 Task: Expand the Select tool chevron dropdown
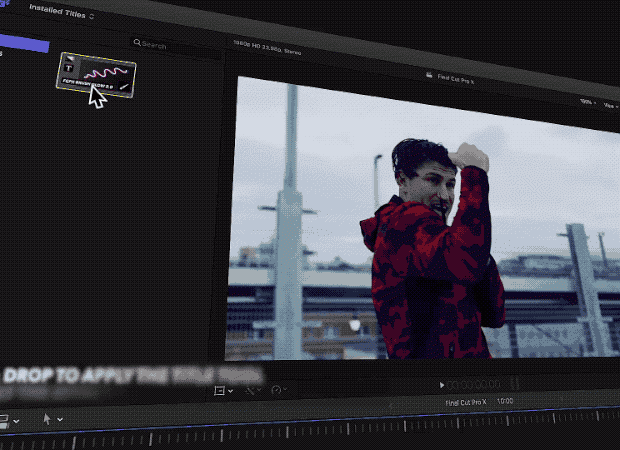coord(60,419)
